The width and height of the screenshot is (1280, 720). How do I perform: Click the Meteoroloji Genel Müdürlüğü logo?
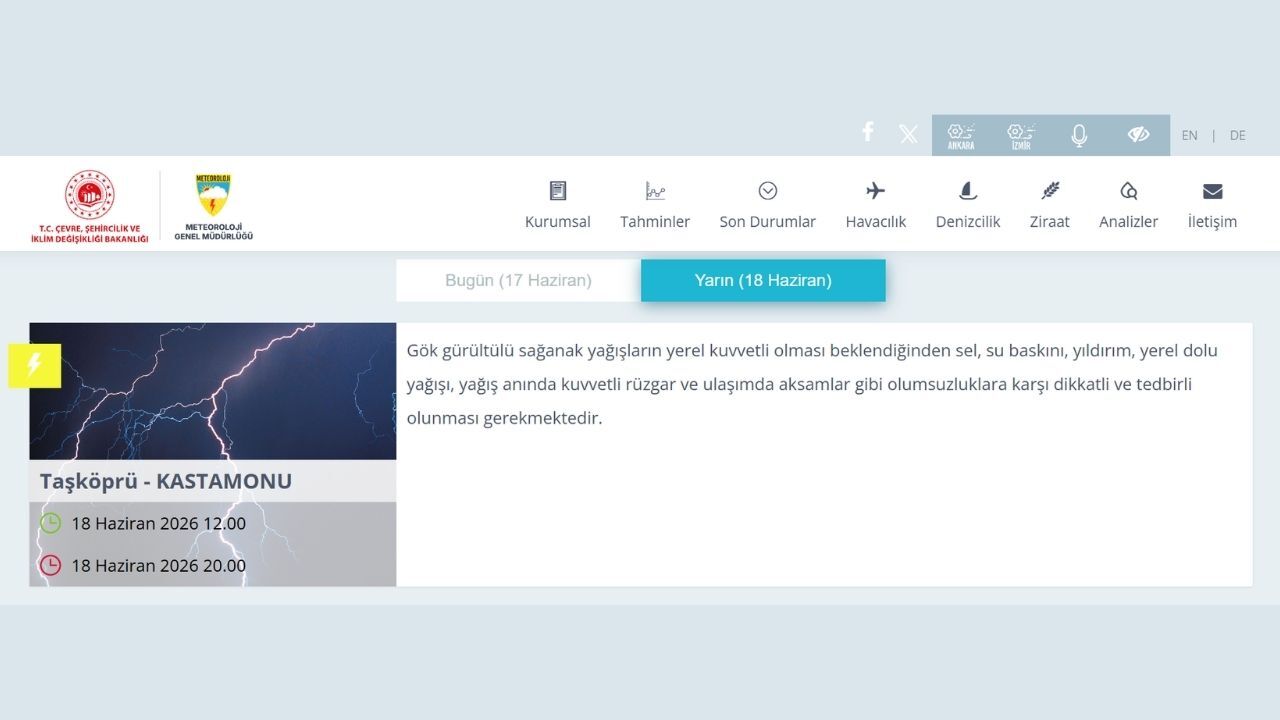click(x=214, y=207)
